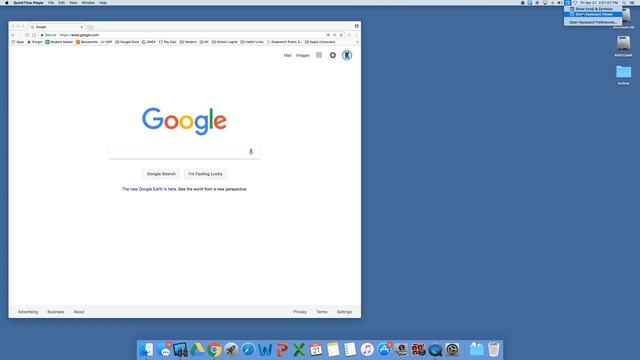Open the Settings footer link
The image size is (640, 360).
click(x=344, y=312)
